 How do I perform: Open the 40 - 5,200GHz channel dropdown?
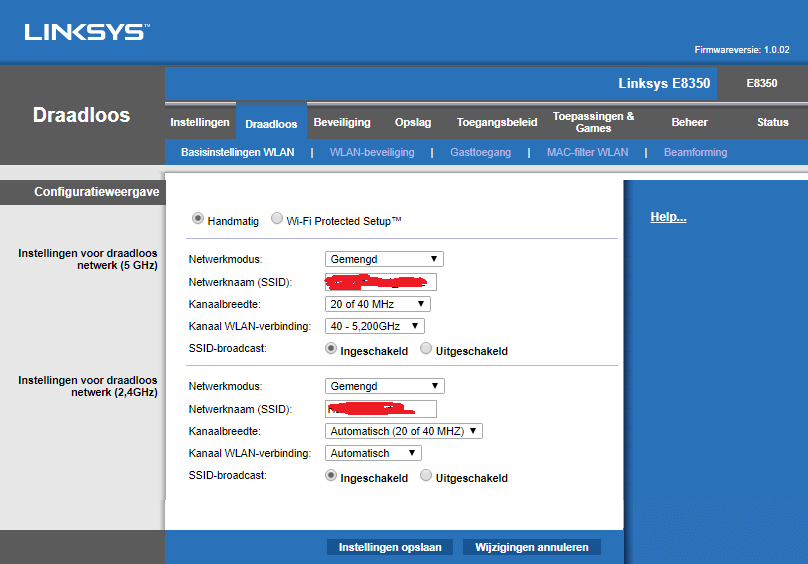point(375,326)
